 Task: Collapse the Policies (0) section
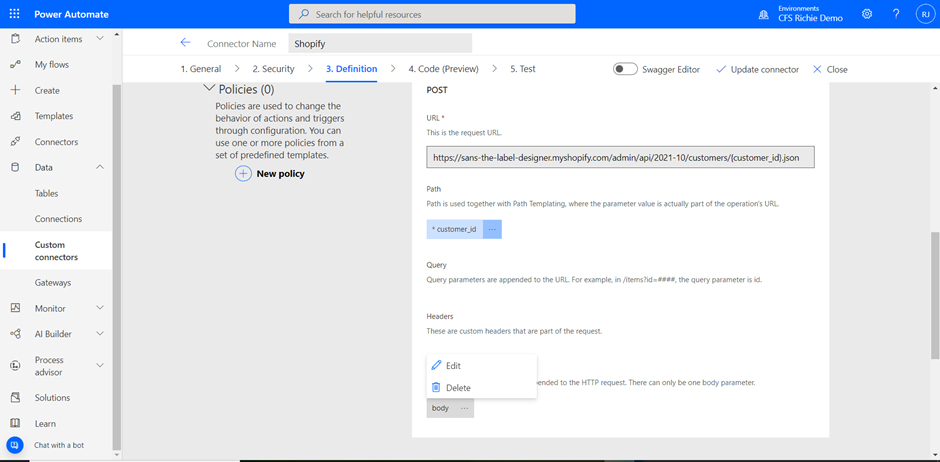209,89
